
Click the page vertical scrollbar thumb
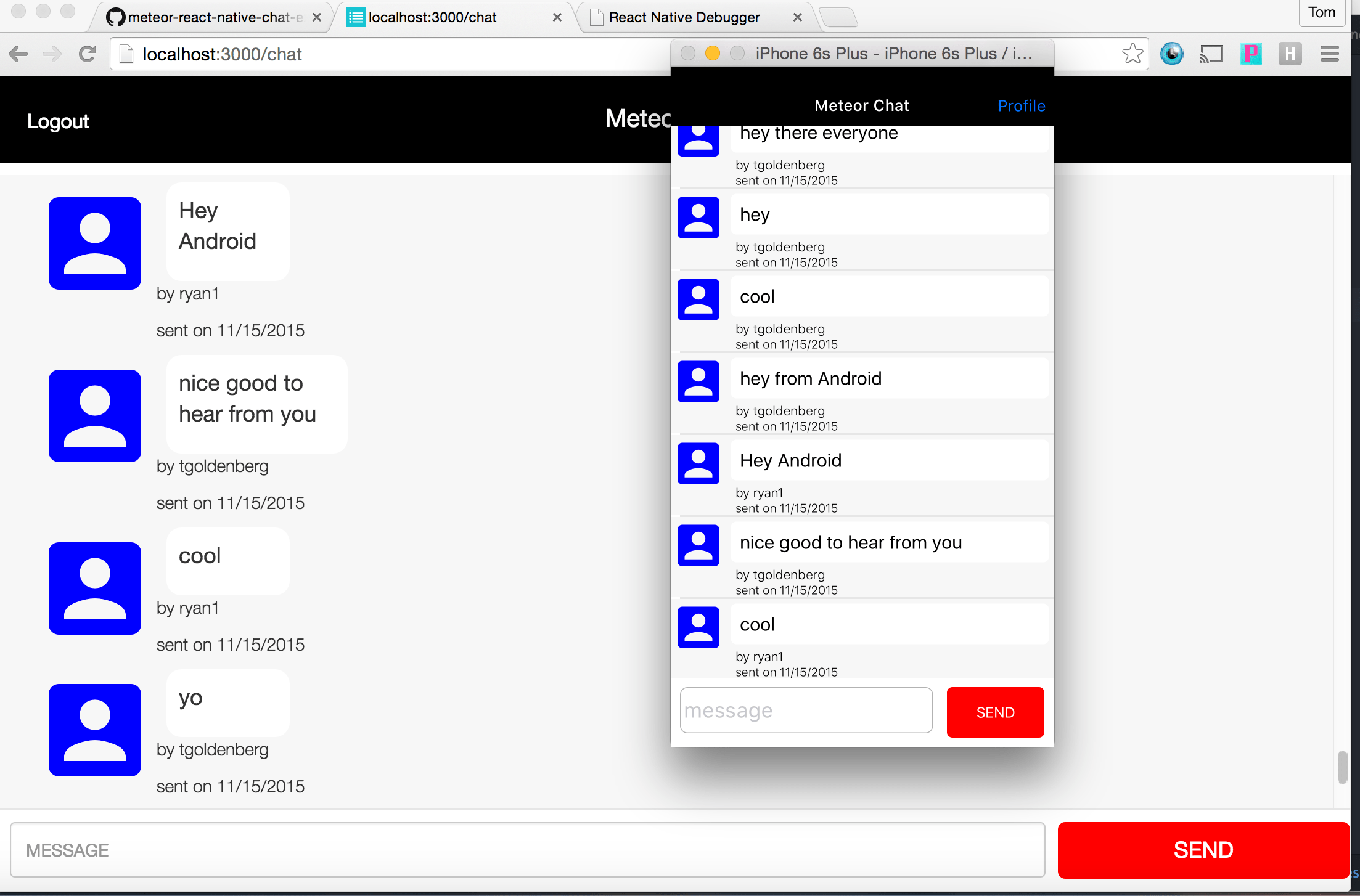pyautogui.click(x=1342, y=767)
